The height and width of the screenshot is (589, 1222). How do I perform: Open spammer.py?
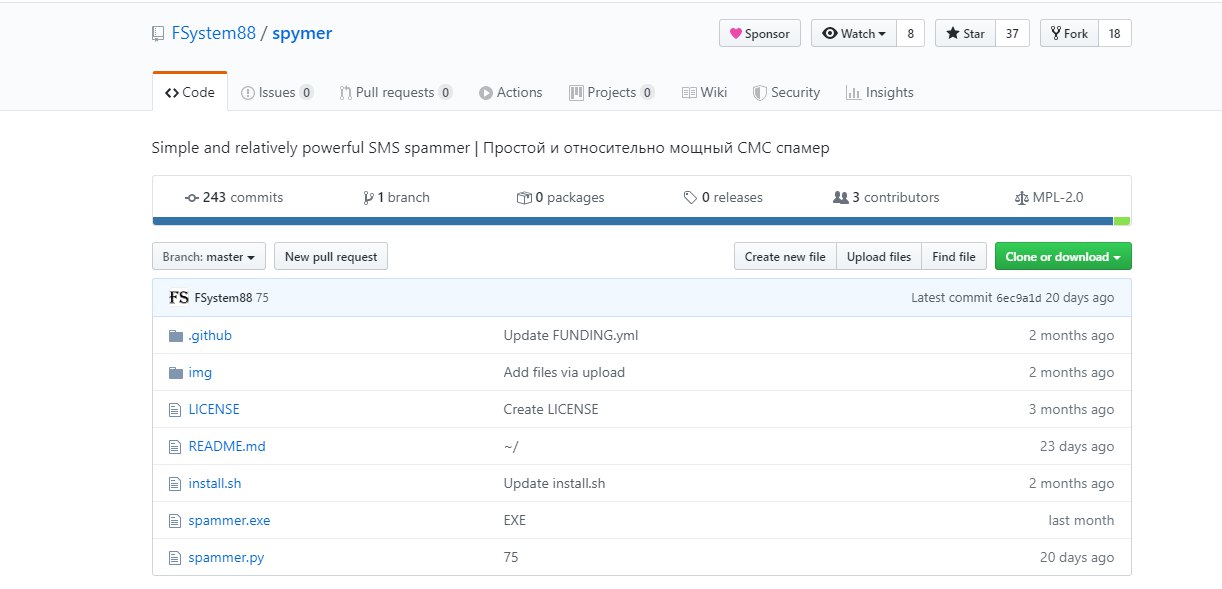(x=226, y=558)
